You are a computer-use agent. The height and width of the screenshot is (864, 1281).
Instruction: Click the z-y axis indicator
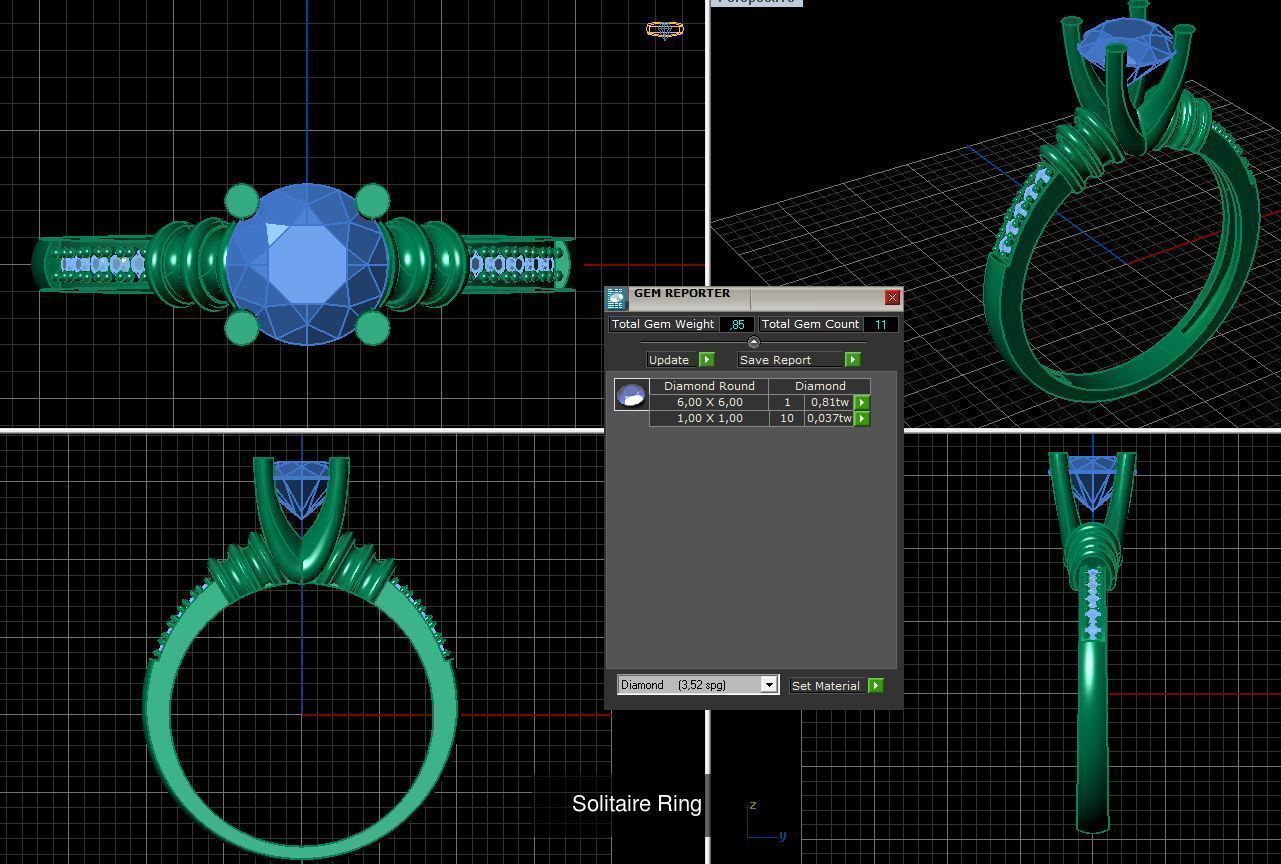pyautogui.click(x=766, y=822)
